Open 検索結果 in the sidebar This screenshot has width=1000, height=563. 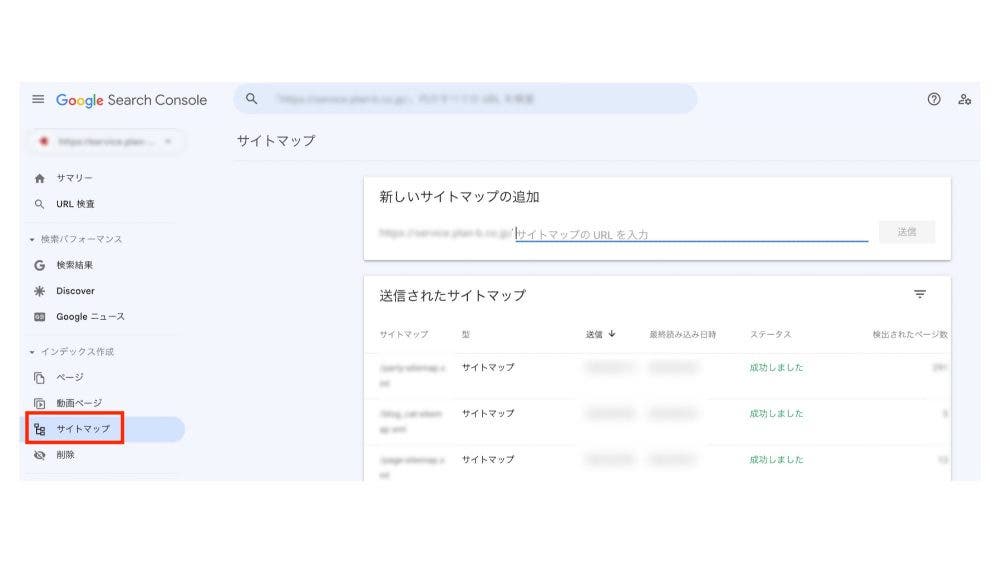click(x=74, y=265)
